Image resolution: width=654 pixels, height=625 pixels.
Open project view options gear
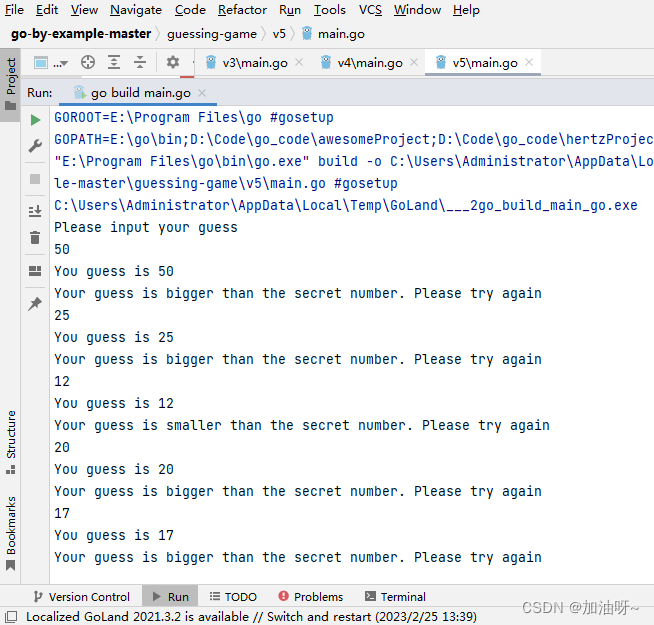(x=173, y=63)
